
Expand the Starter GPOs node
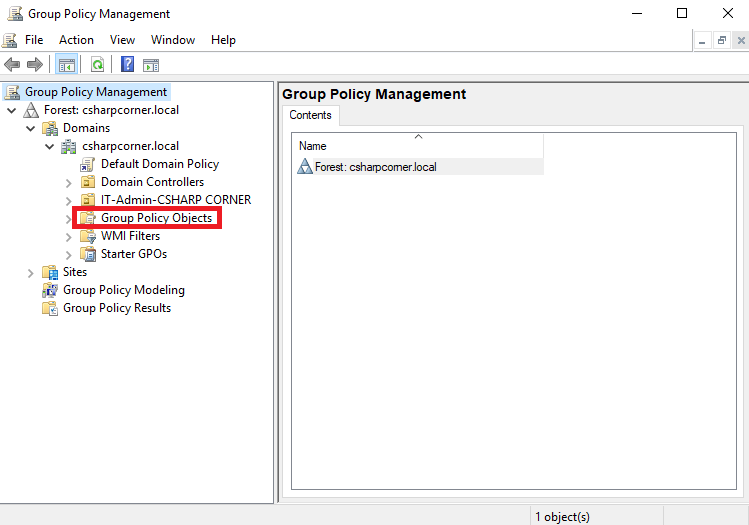point(69,255)
